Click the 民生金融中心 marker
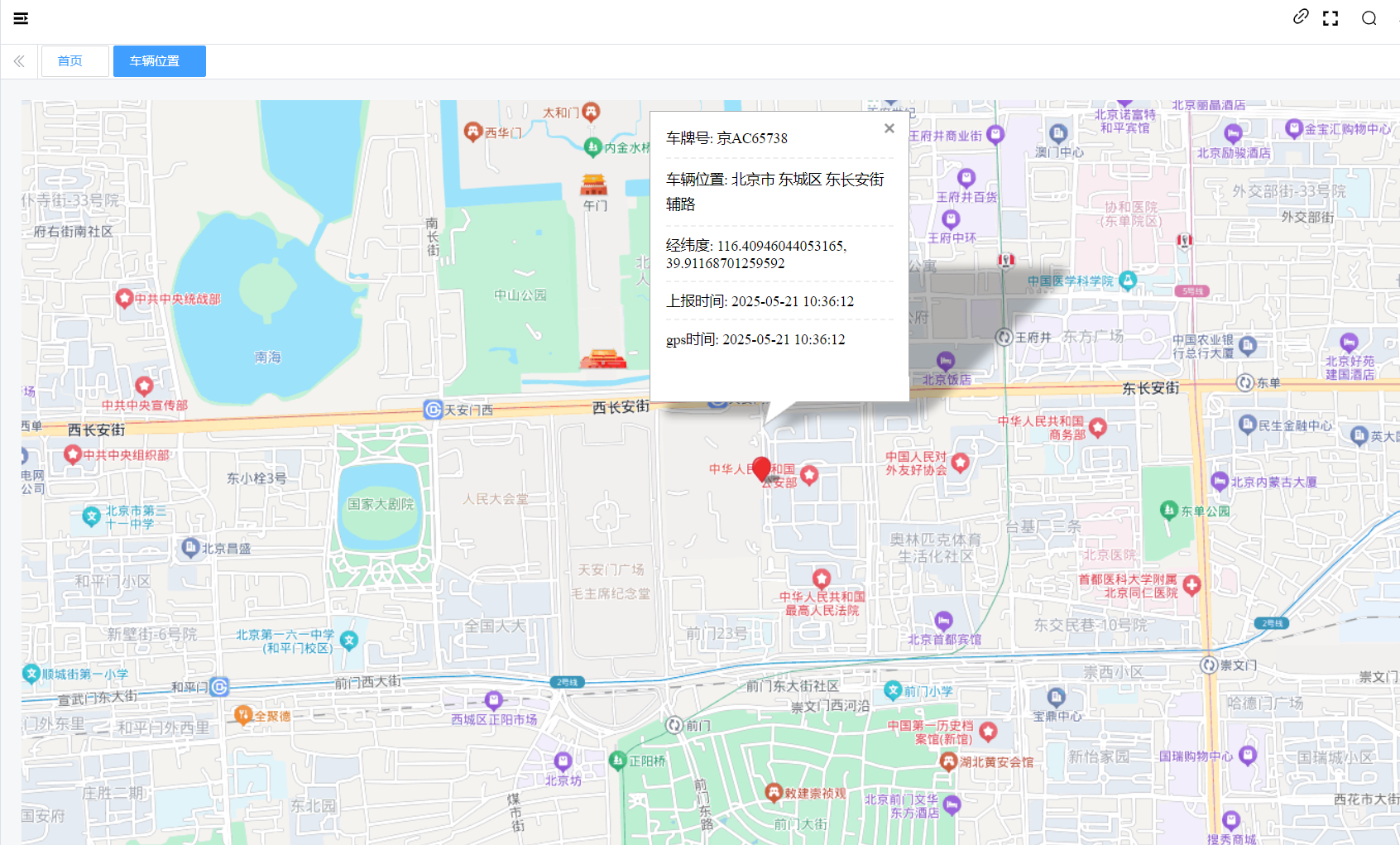1400x845 pixels. (1247, 425)
